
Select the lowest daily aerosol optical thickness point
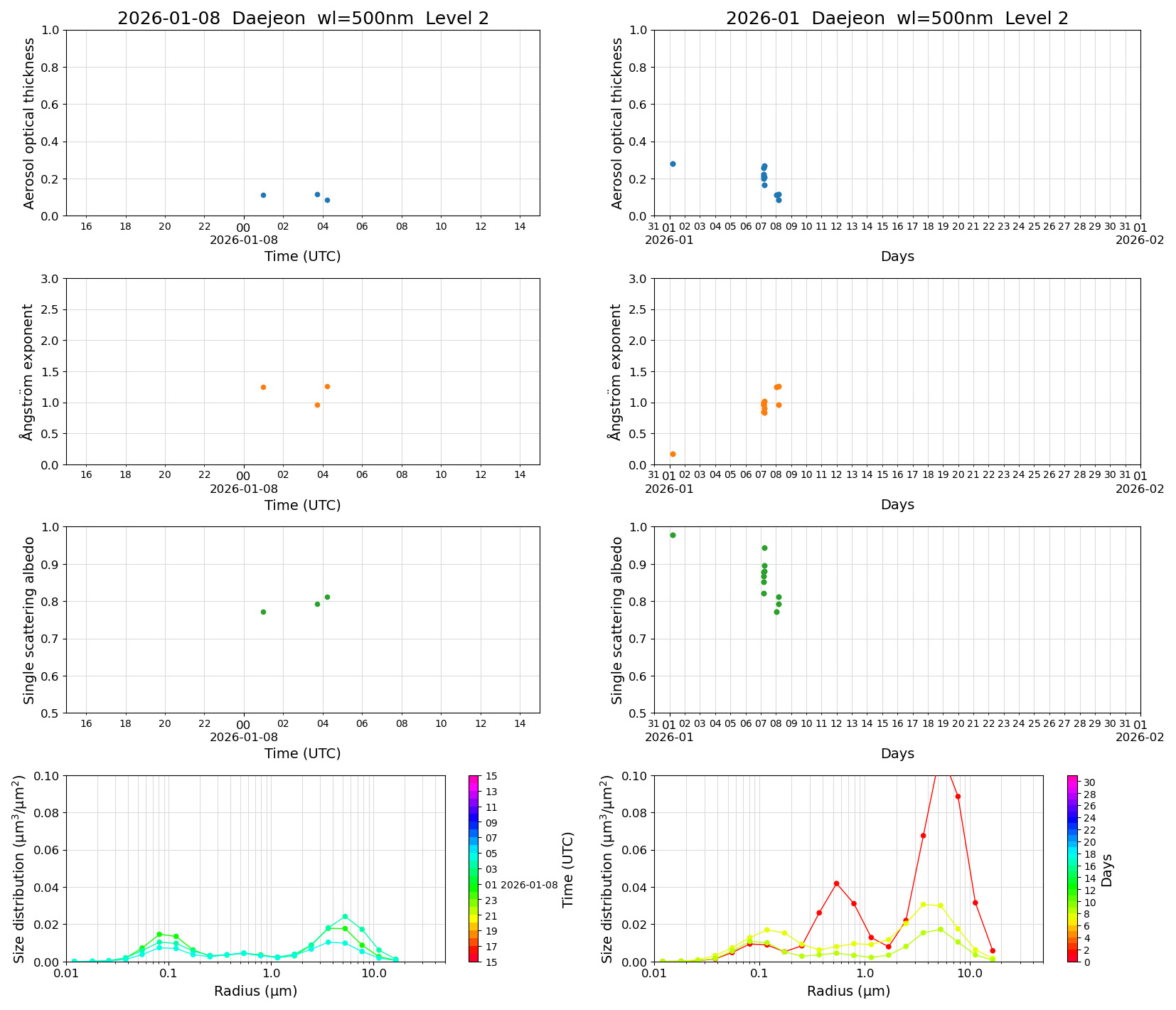(327, 200)
